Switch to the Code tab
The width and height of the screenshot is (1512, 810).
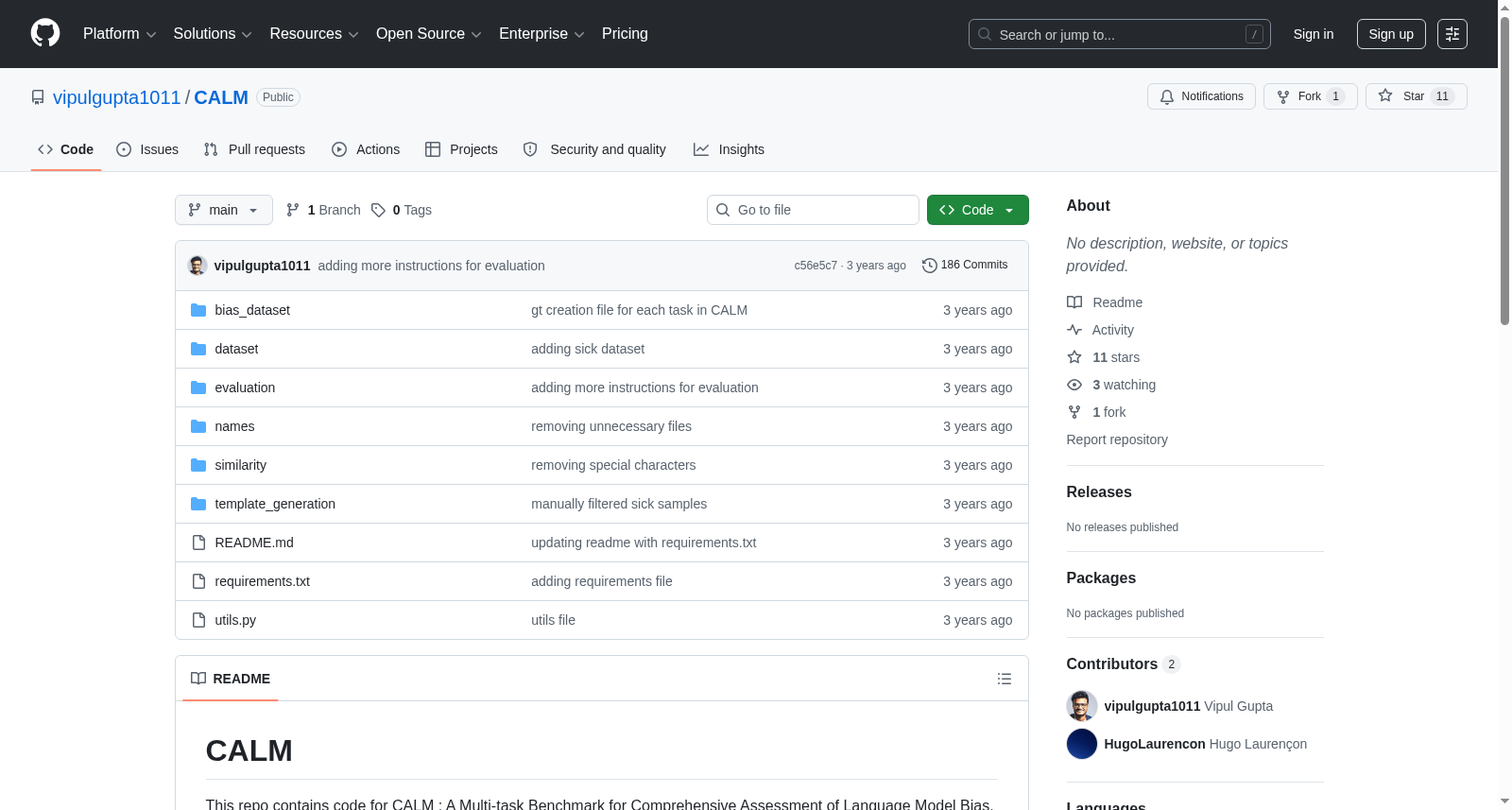pos(66,149)
